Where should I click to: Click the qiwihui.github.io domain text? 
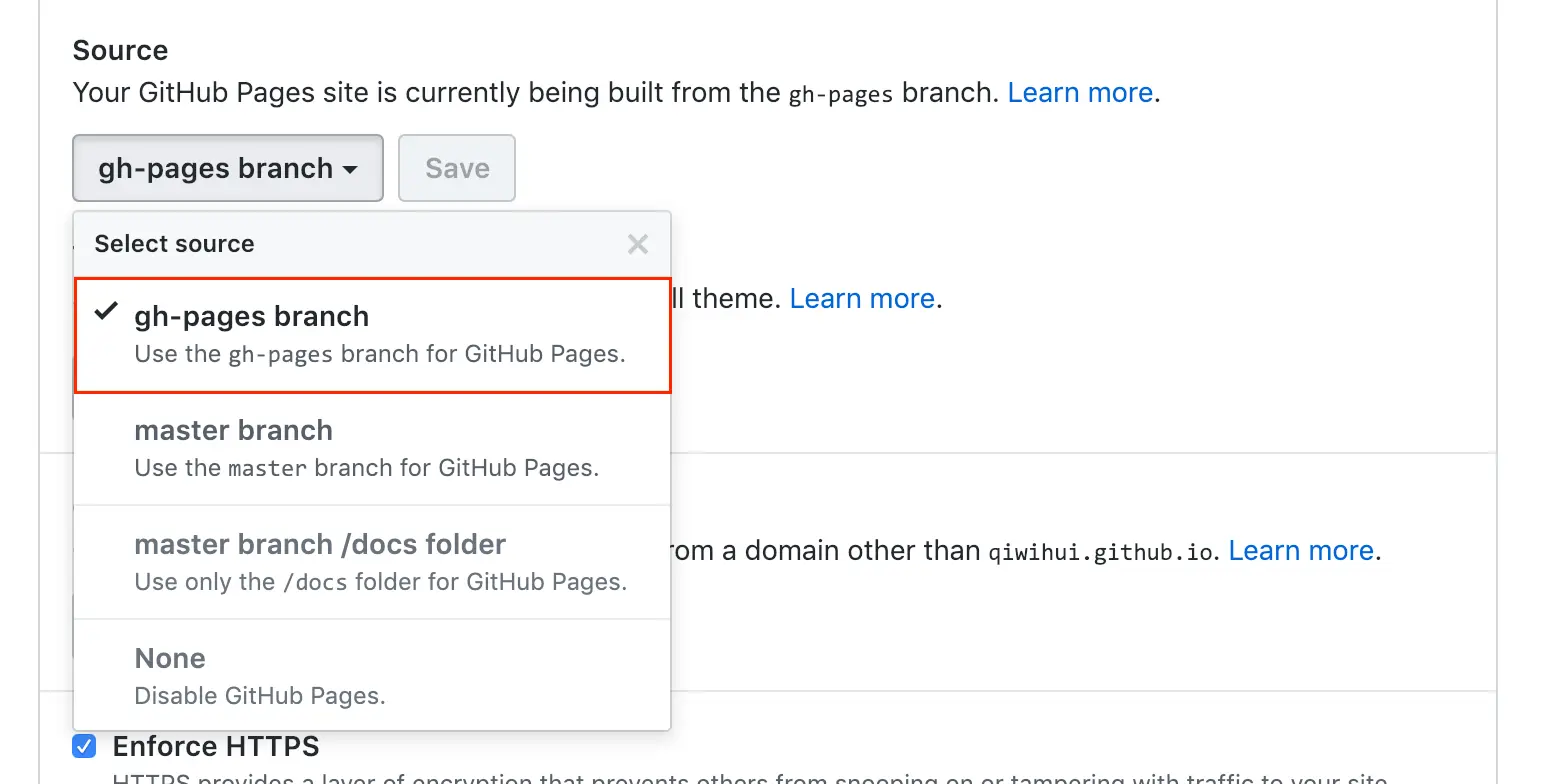coord(1097,551)
